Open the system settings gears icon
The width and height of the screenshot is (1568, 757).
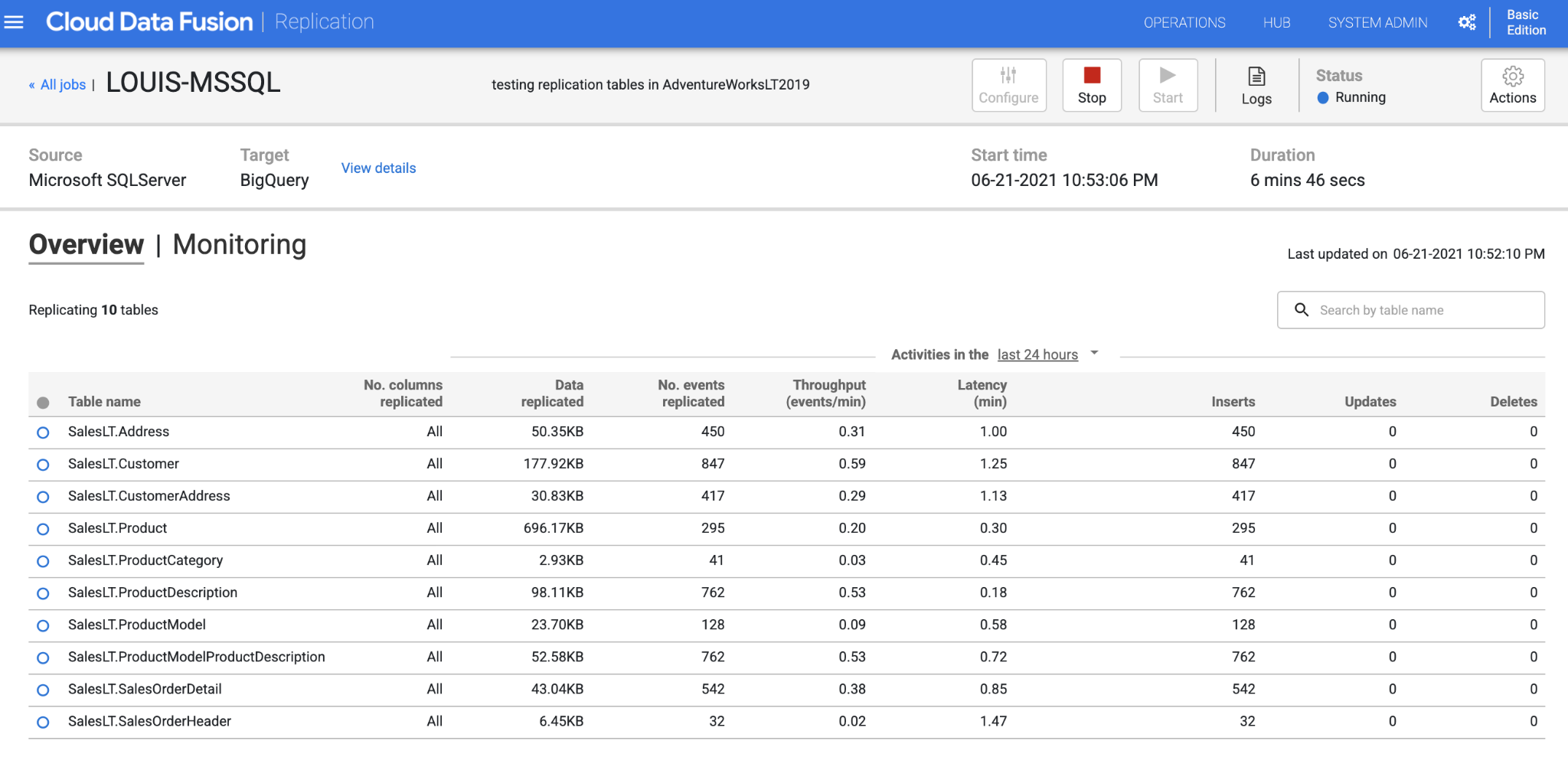pos(1467,22)
